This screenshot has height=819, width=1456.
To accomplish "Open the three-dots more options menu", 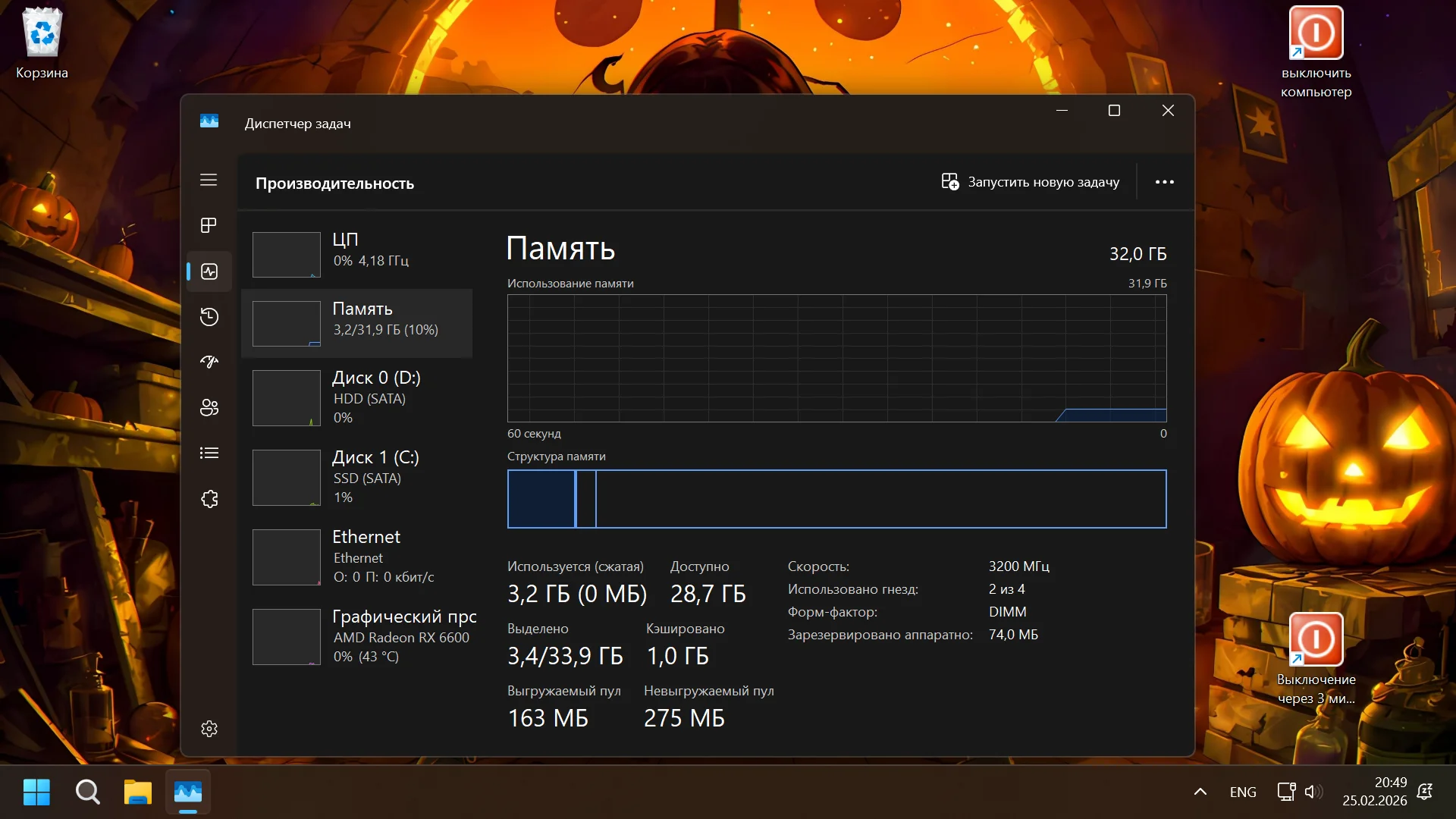I will tap(1164, 182).
